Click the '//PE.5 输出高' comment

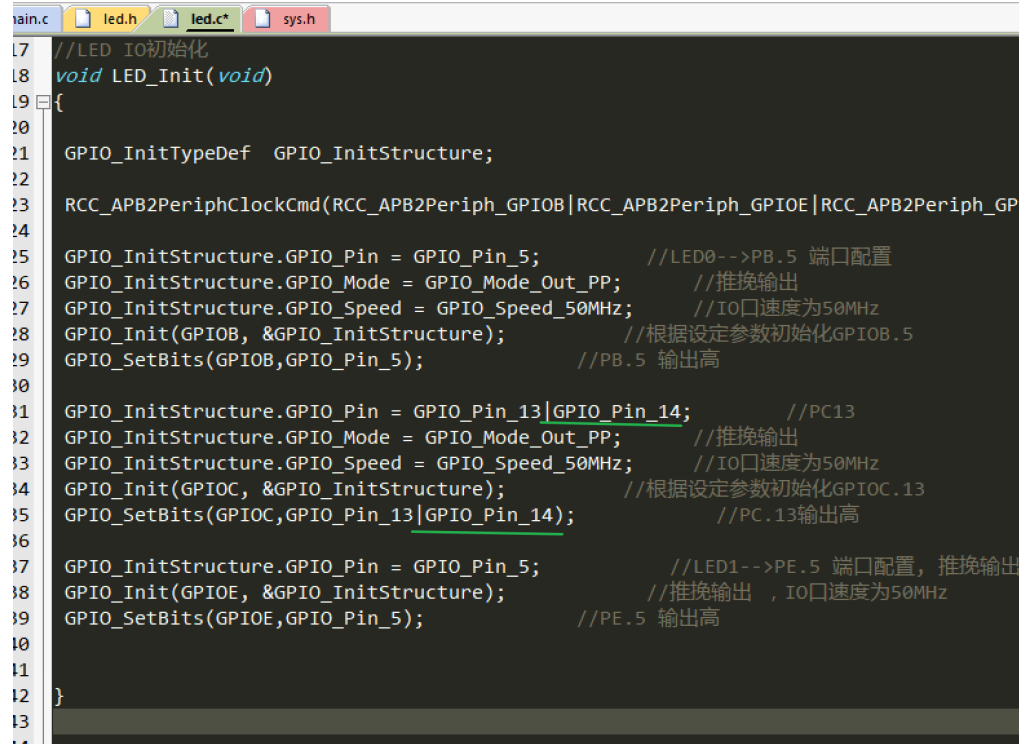coord(648,618)
